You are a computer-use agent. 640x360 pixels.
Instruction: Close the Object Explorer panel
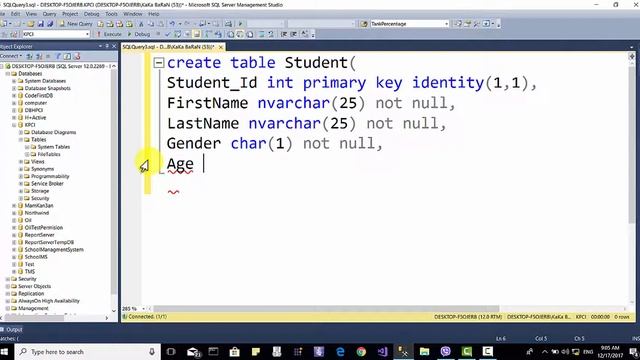pos(114,47)
